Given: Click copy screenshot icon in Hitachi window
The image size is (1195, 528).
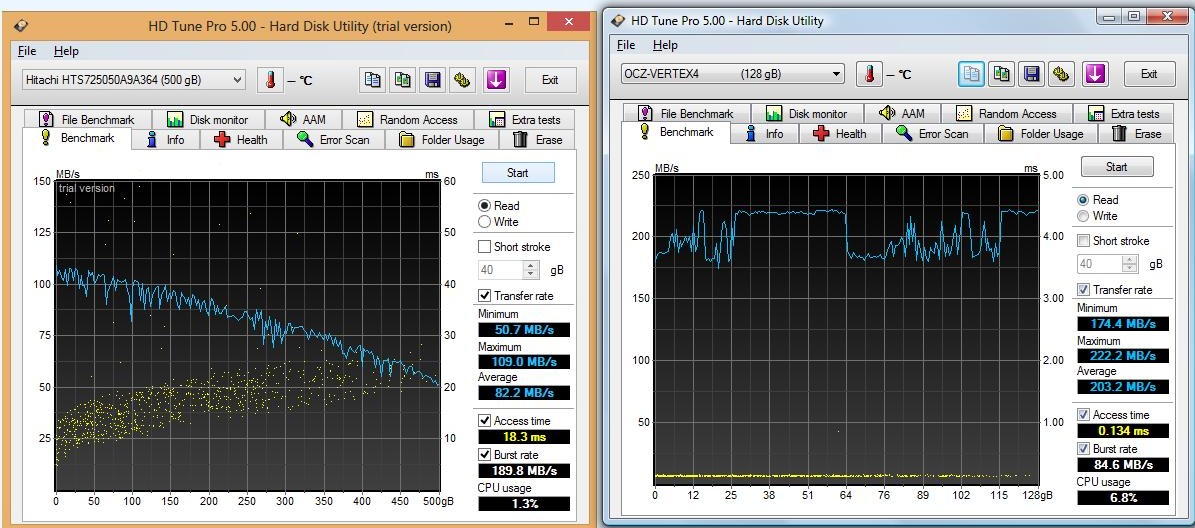Looking at the screenshot, I should 403,79.
